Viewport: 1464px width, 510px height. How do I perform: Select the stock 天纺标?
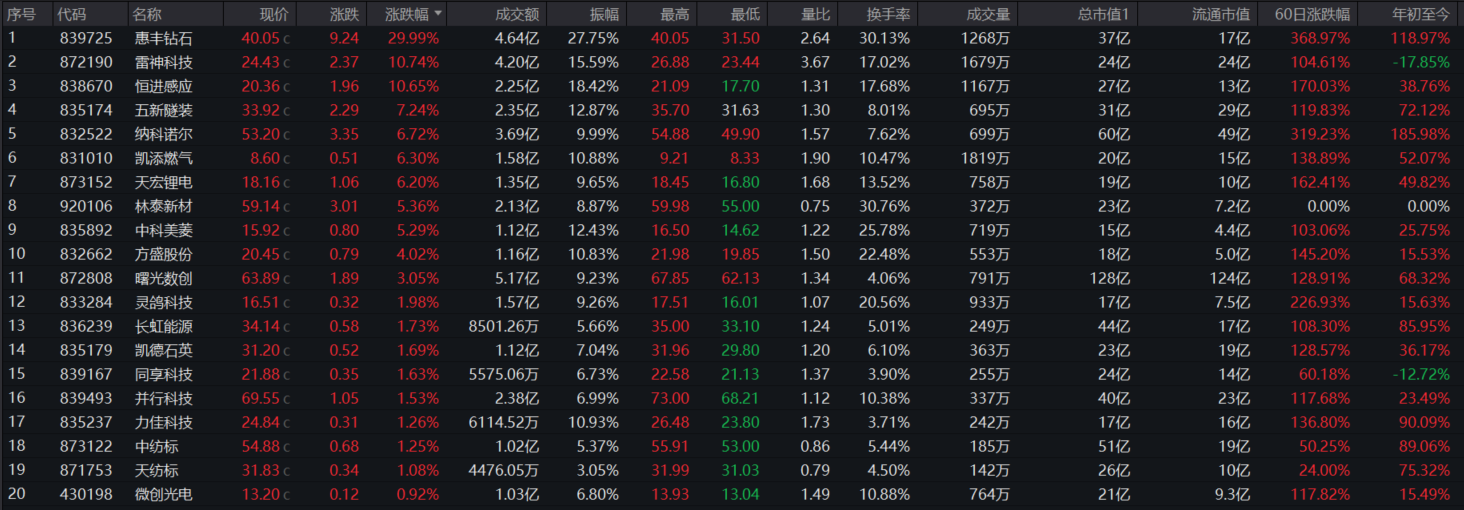pyautogui.click(x=156, y=470)
